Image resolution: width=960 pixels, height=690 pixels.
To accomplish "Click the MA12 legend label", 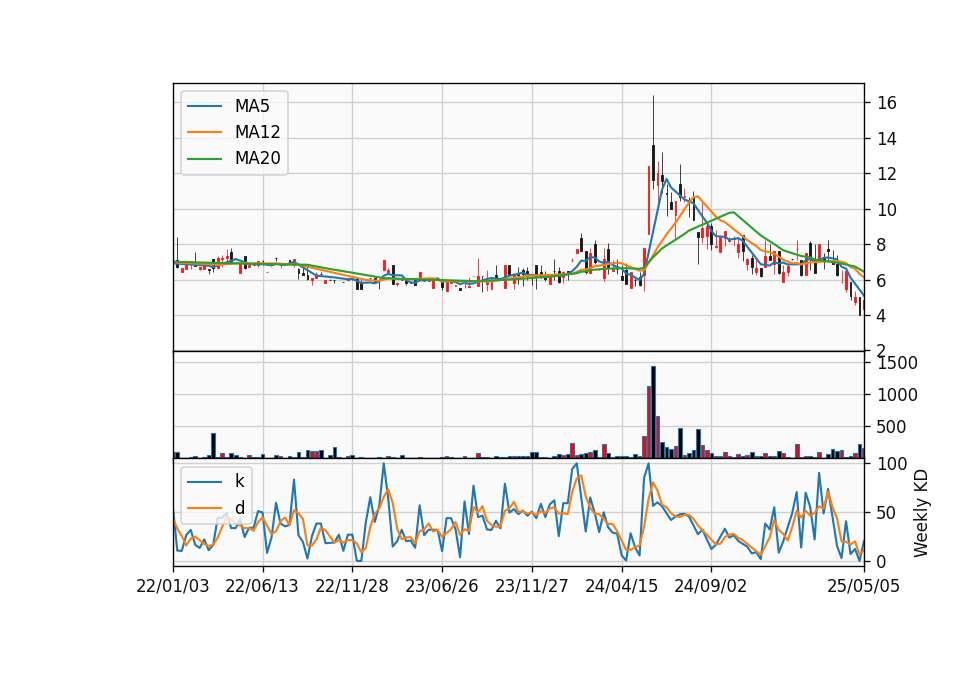I will click(x=258, y=132).
